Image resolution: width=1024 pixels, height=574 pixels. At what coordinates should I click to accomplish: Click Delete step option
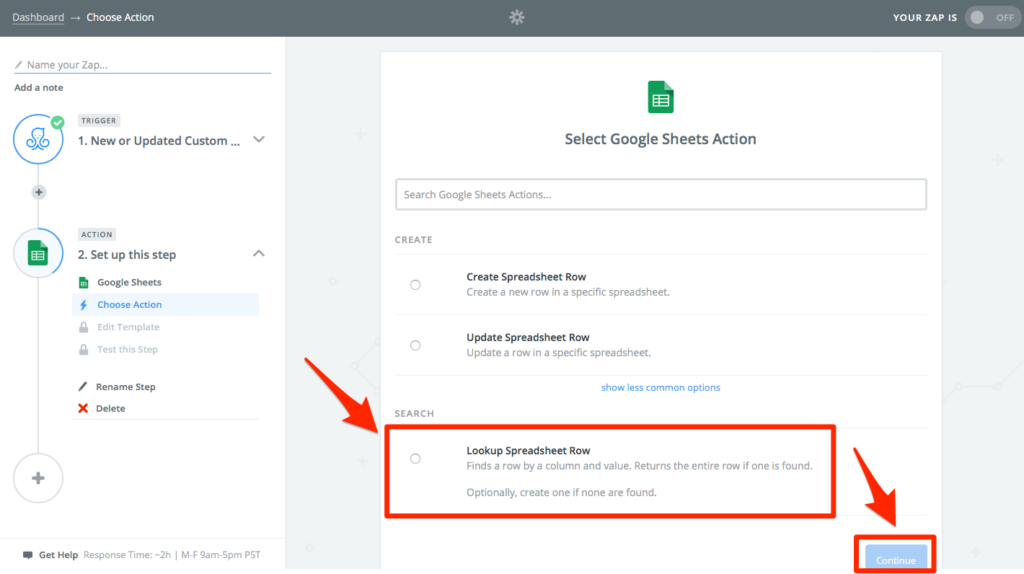[x=110, y=408]
